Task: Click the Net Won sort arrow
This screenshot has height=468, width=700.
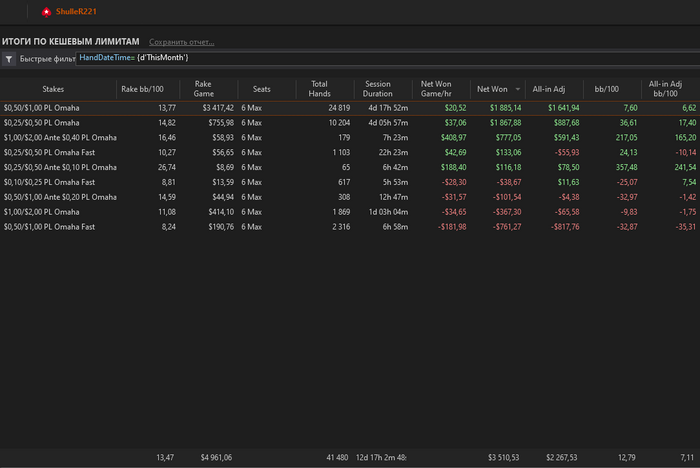Action: 517,89
